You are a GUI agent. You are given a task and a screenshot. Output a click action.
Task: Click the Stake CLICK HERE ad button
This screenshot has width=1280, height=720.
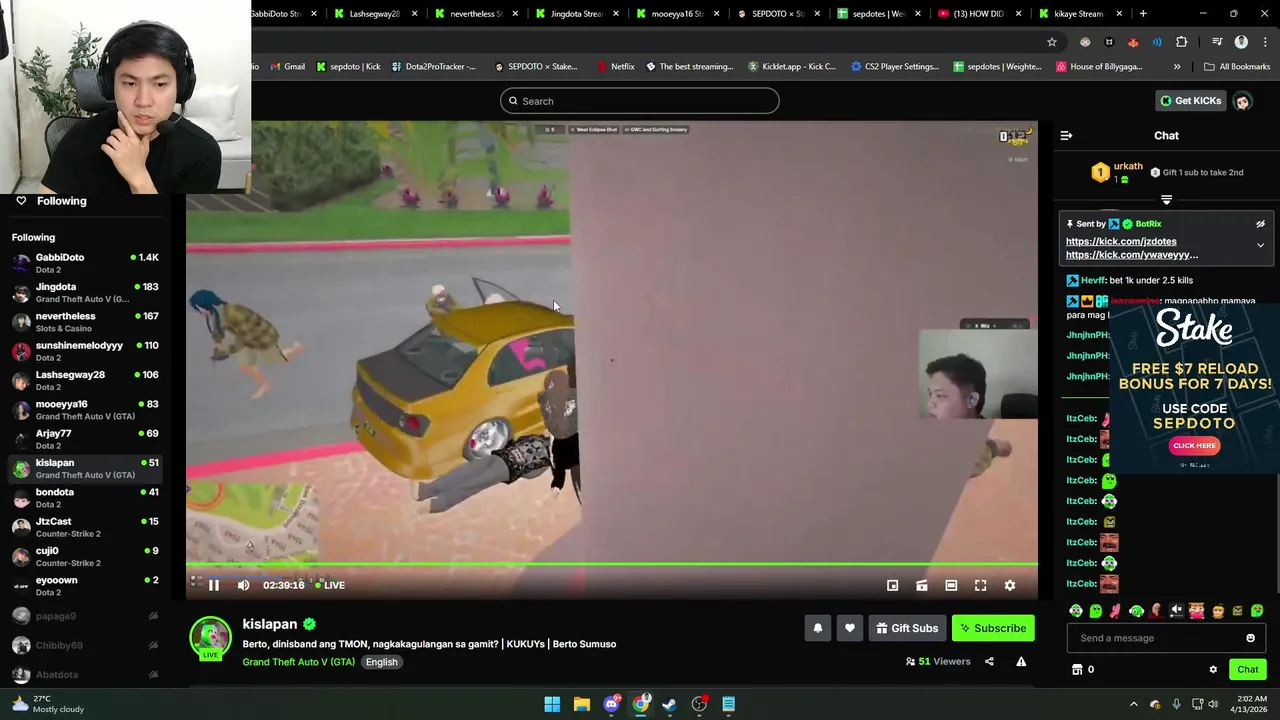click(x=1194, y=446)
